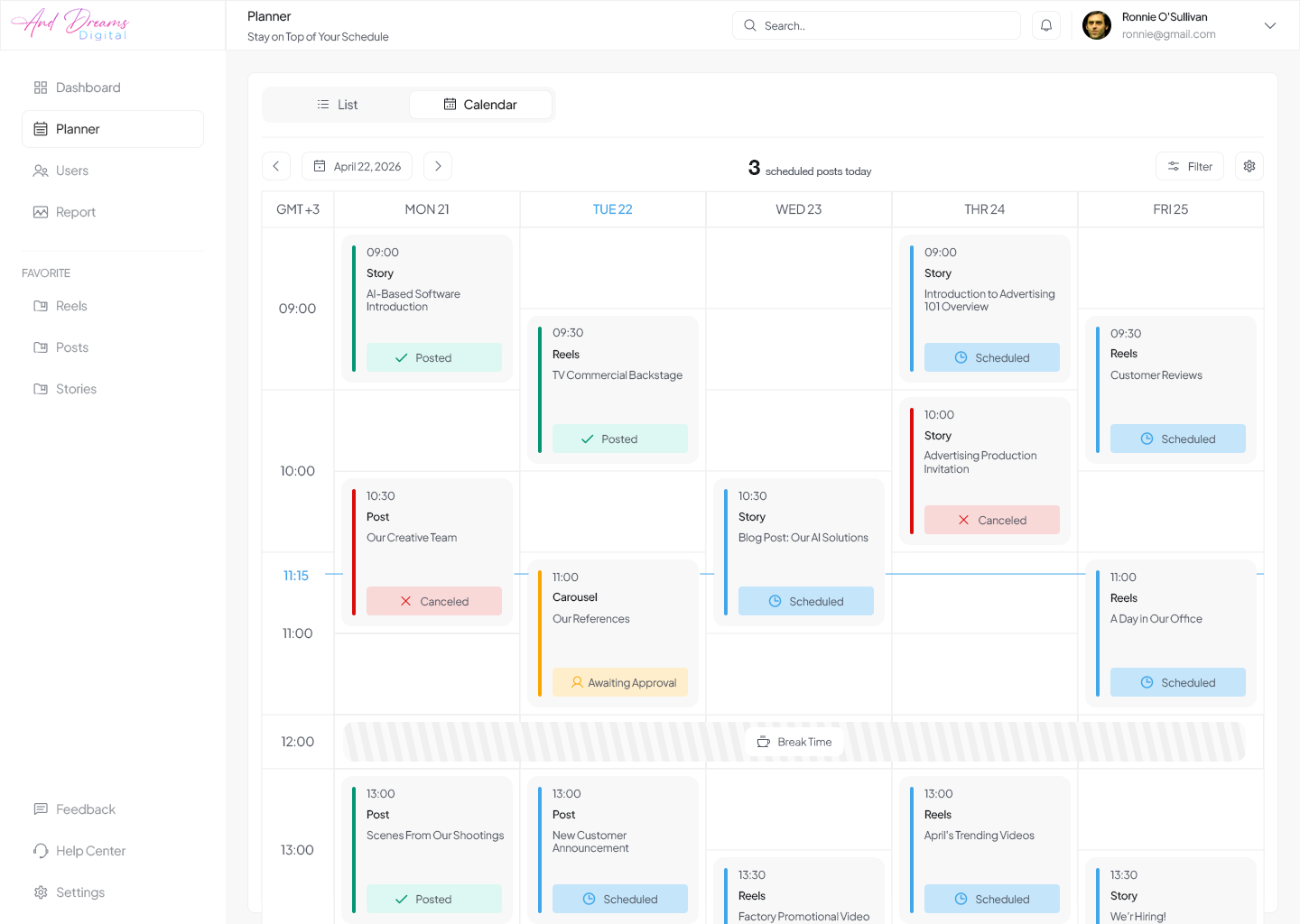This screenshot has width=1300, height=924.
Task: Open Dashboard from the sidebar
Action: pos(88,88)
